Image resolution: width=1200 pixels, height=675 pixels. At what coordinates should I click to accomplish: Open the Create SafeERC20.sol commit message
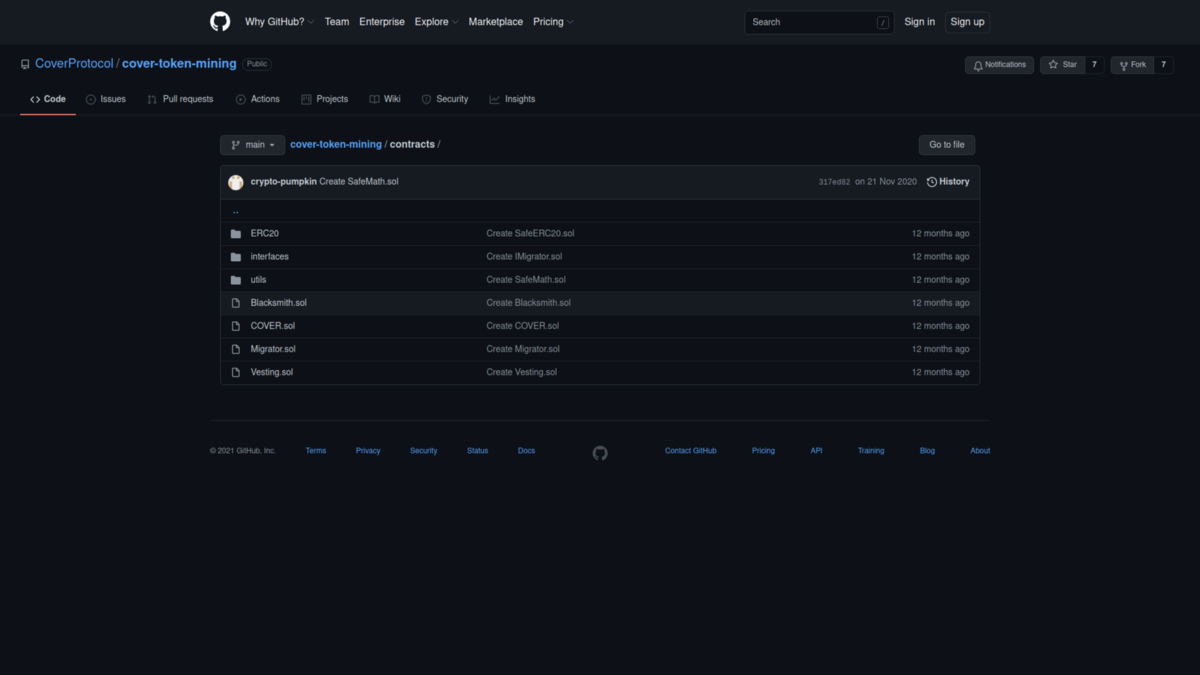point(530,234)
